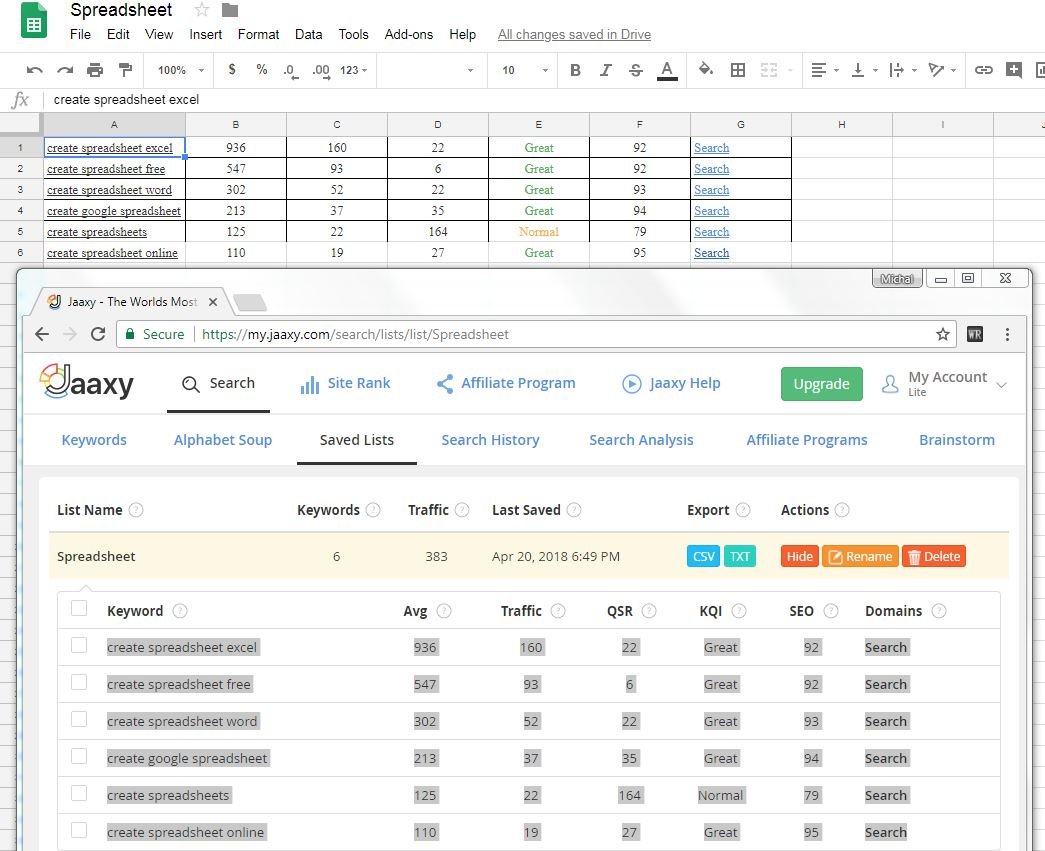Click the Redo icon in Sheets toolbar
The image size is (1045, 851).
click(x=65, y=70)
